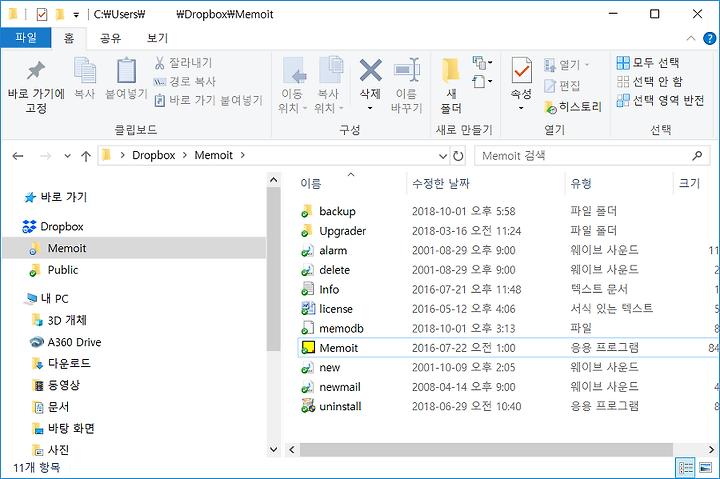720x479 pixels.
Task: Open Documents (문서) in the navigation pane
Action: click(x=51, y=407)
